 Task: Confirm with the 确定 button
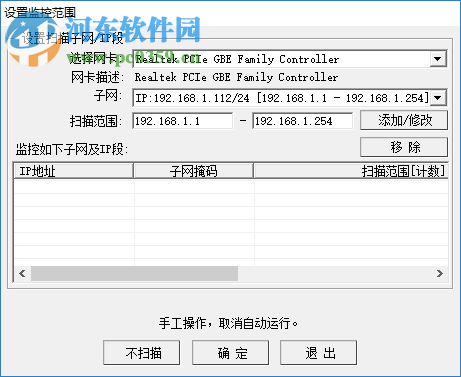tap(230, 353)
